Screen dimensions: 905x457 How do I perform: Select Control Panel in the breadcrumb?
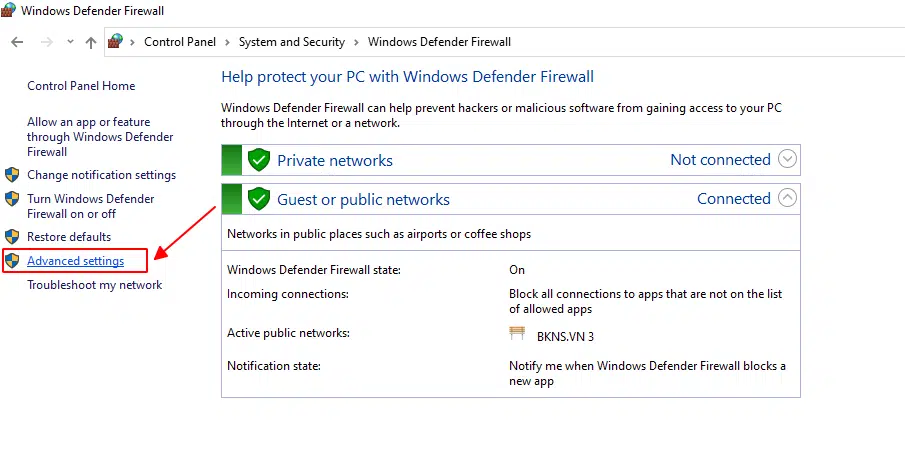click(181, 42)
